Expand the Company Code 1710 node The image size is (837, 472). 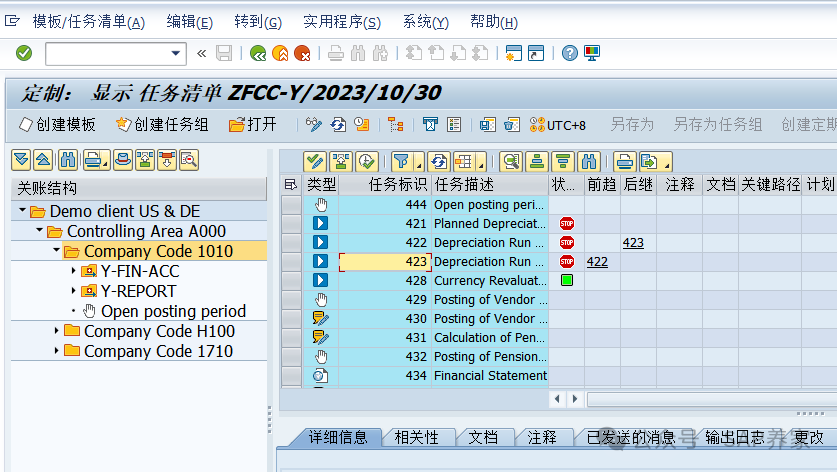click(x=56, y=351)
